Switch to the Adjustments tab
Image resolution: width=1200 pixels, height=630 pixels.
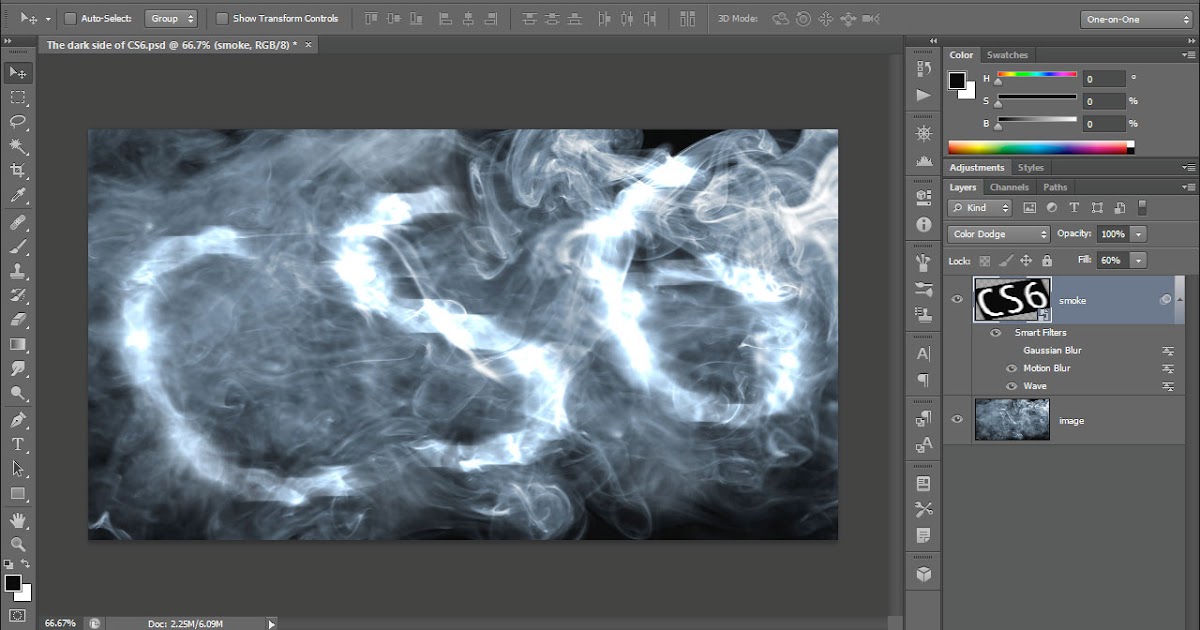977,168
